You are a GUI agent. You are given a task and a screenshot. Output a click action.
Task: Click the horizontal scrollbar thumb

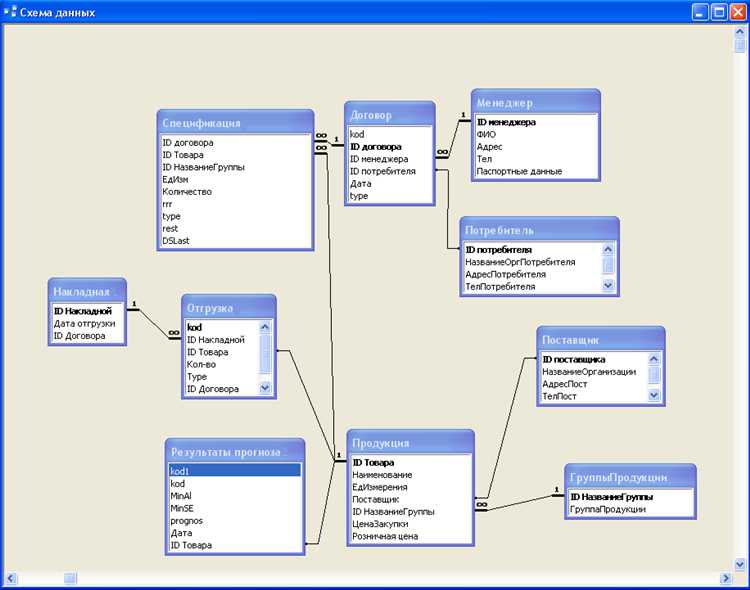click(70, 578)
